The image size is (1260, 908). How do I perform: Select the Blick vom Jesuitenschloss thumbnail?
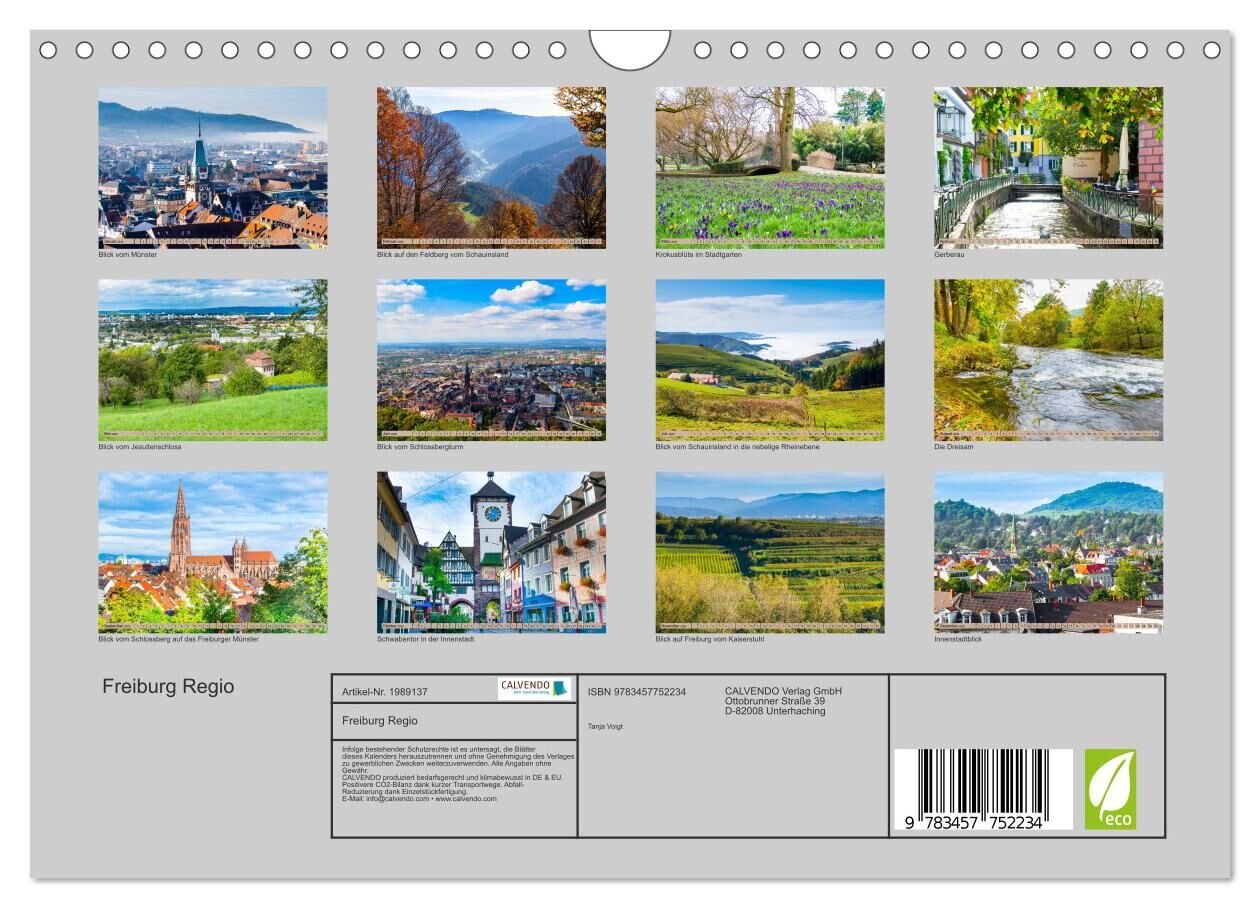(x=212, y=360)
